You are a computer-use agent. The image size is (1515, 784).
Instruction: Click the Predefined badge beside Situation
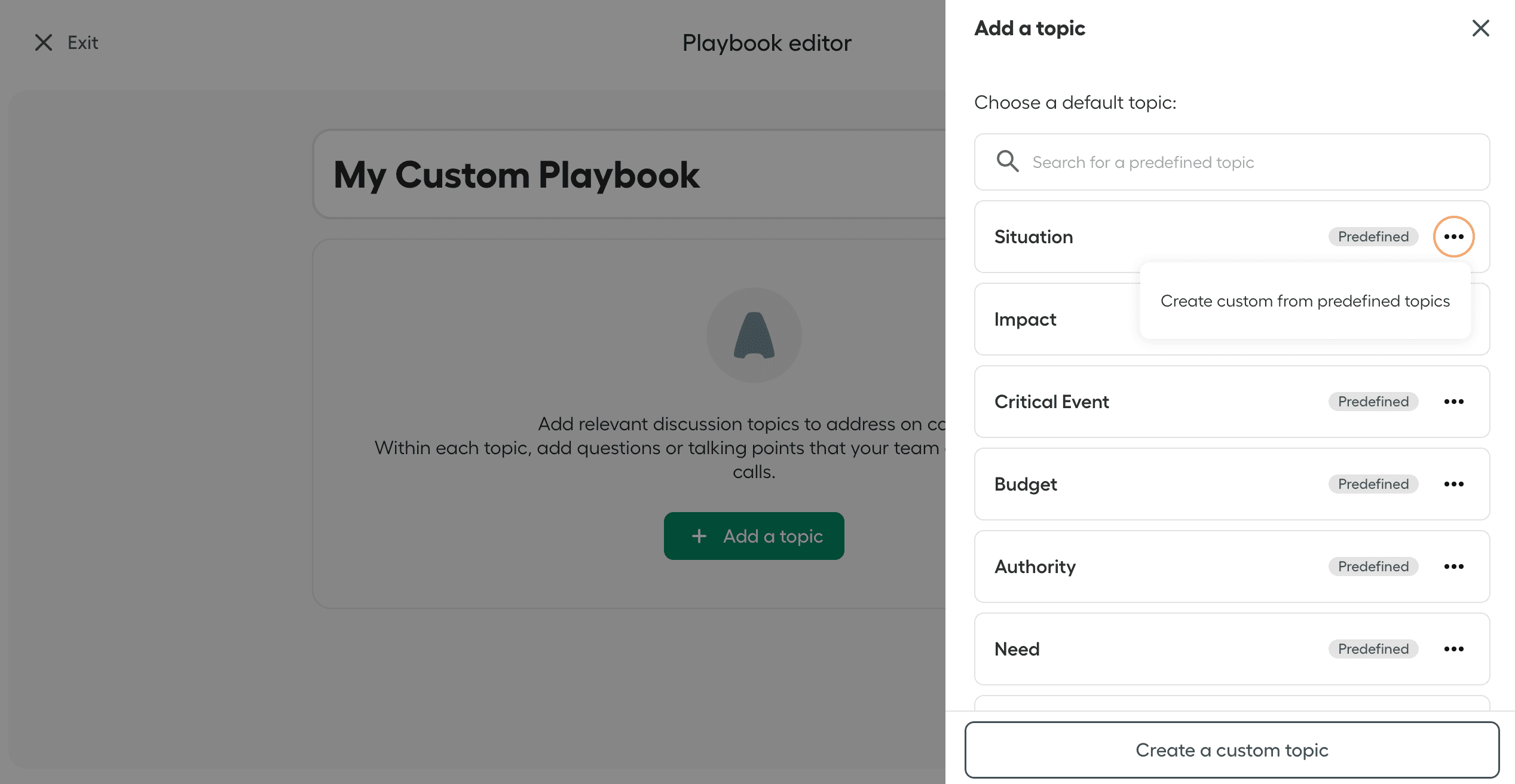coord(1373,237)
